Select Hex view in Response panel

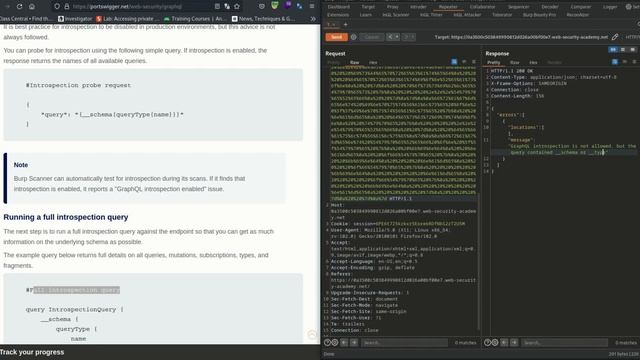coord(533,62)
